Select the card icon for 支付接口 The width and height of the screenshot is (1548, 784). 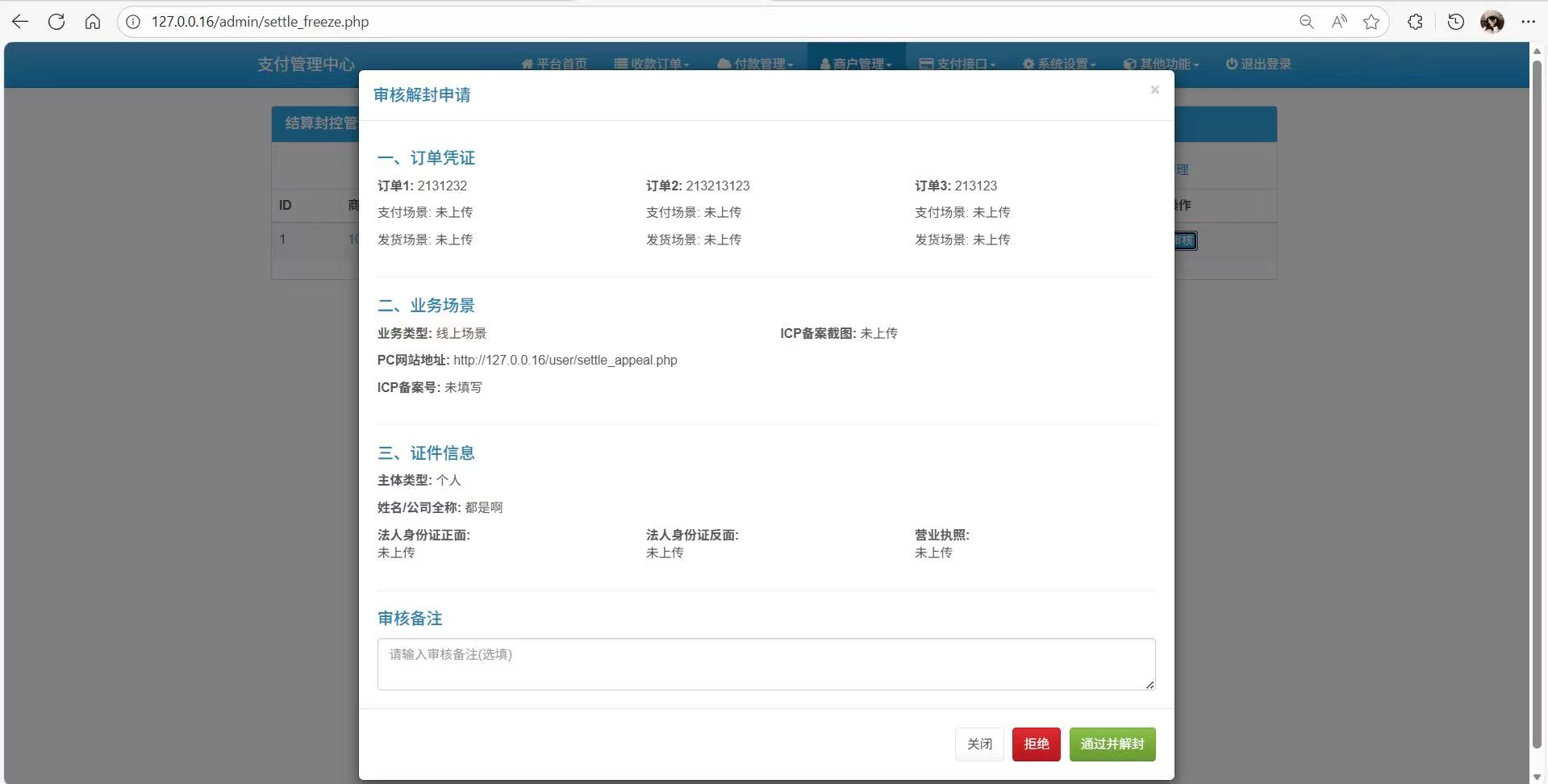click(x=926, y=64)
